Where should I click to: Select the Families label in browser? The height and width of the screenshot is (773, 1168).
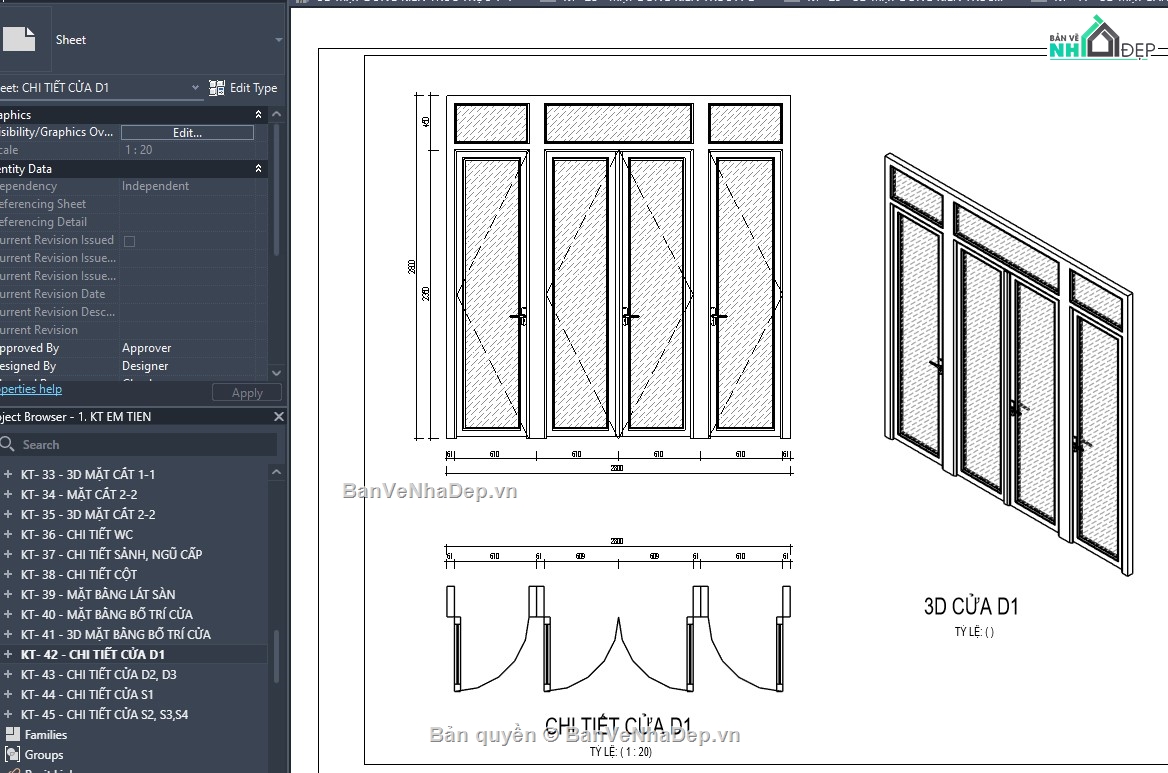[x=45, y=735]
